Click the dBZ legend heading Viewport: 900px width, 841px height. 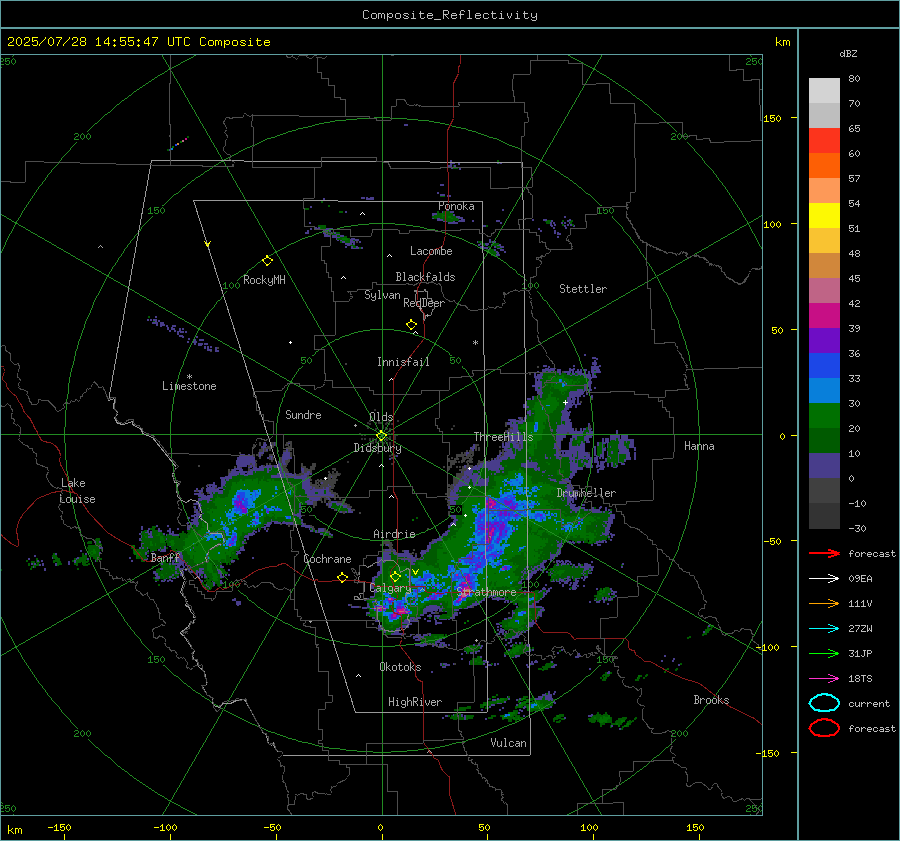pos(848,54)
